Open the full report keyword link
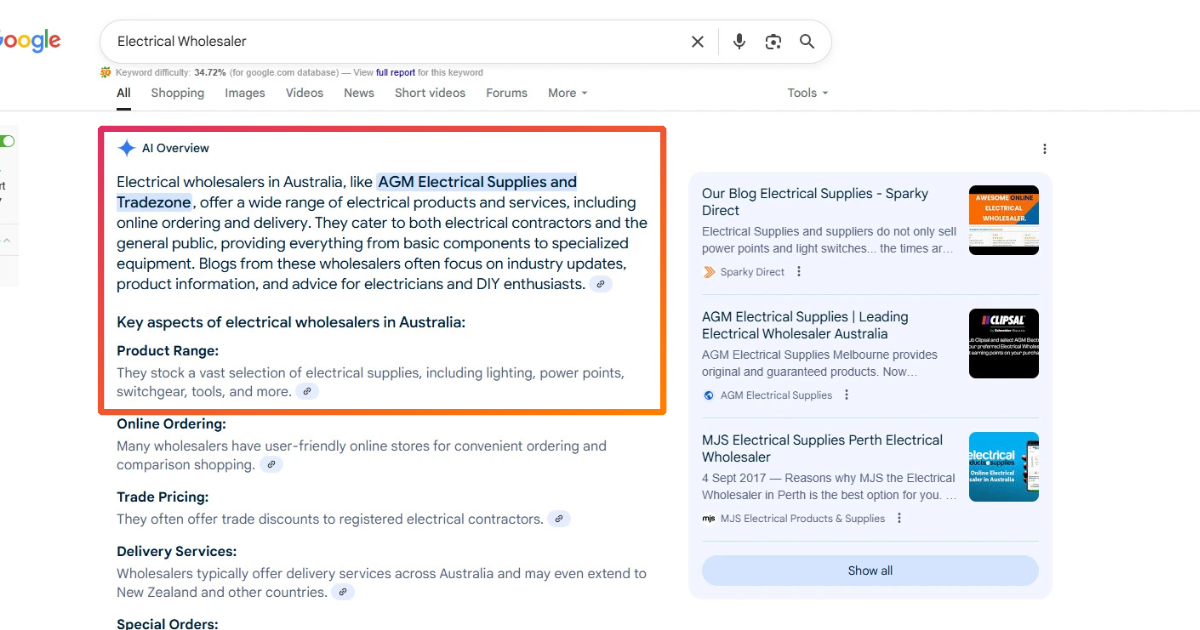Viewport: 1200px width, 630px height. pyautogui.click(x=396, y=73)
